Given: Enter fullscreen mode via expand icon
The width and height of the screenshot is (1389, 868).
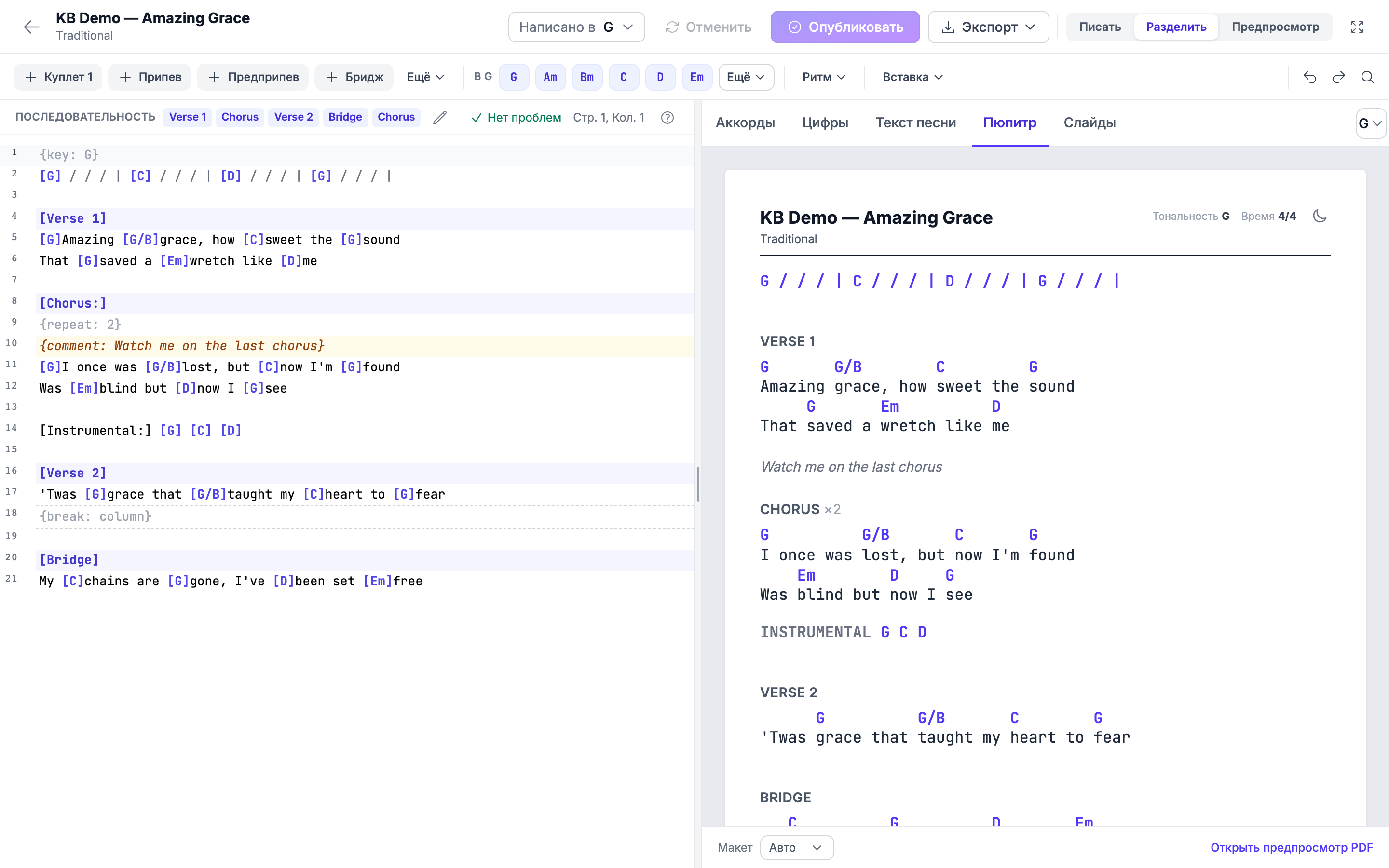Looking at the screenshot, I should 1357,27.
